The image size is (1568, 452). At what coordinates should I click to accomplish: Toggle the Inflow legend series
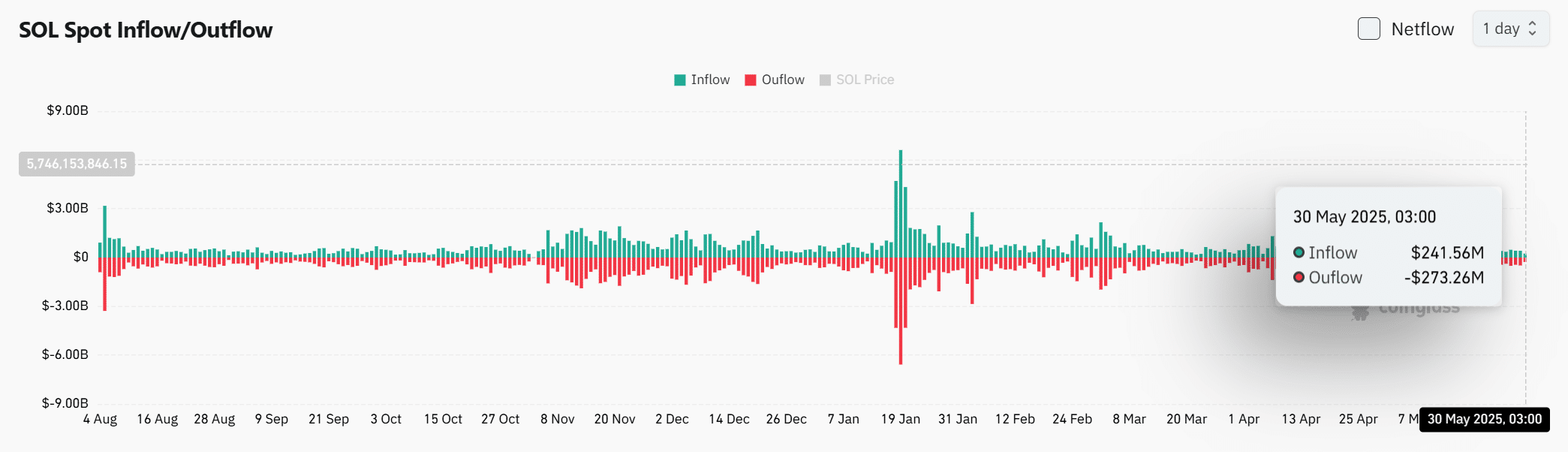702,80
